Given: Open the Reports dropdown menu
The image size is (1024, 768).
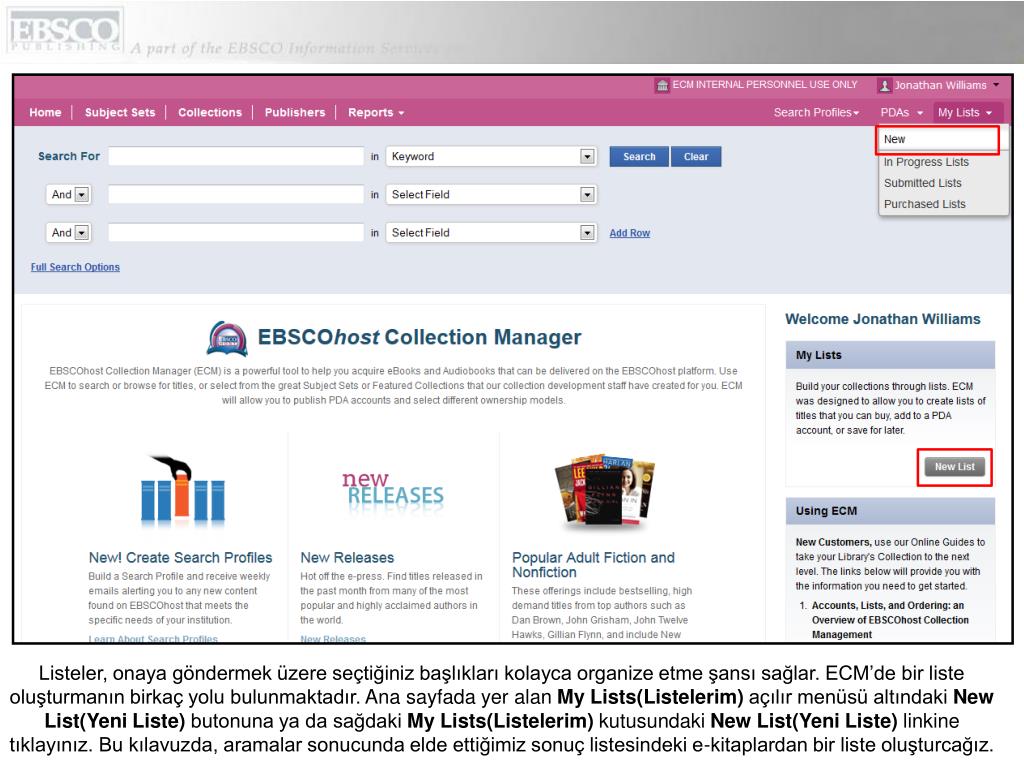Looking at the screenshot, I should [x=376, y=112].
